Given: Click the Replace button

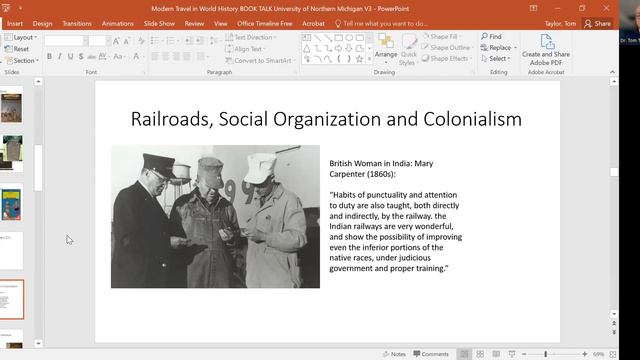Looking at the screenshot, I should point(499,48).
